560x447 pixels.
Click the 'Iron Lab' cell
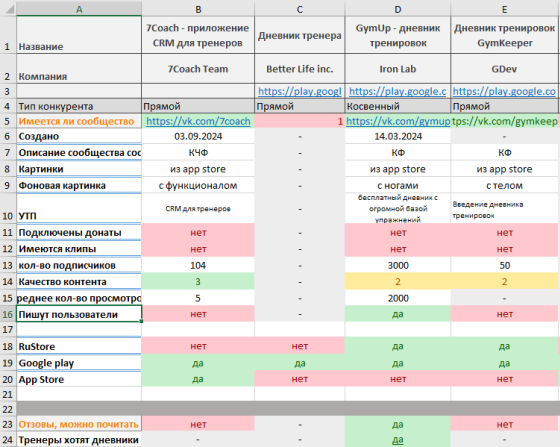[x=398, y=69]
